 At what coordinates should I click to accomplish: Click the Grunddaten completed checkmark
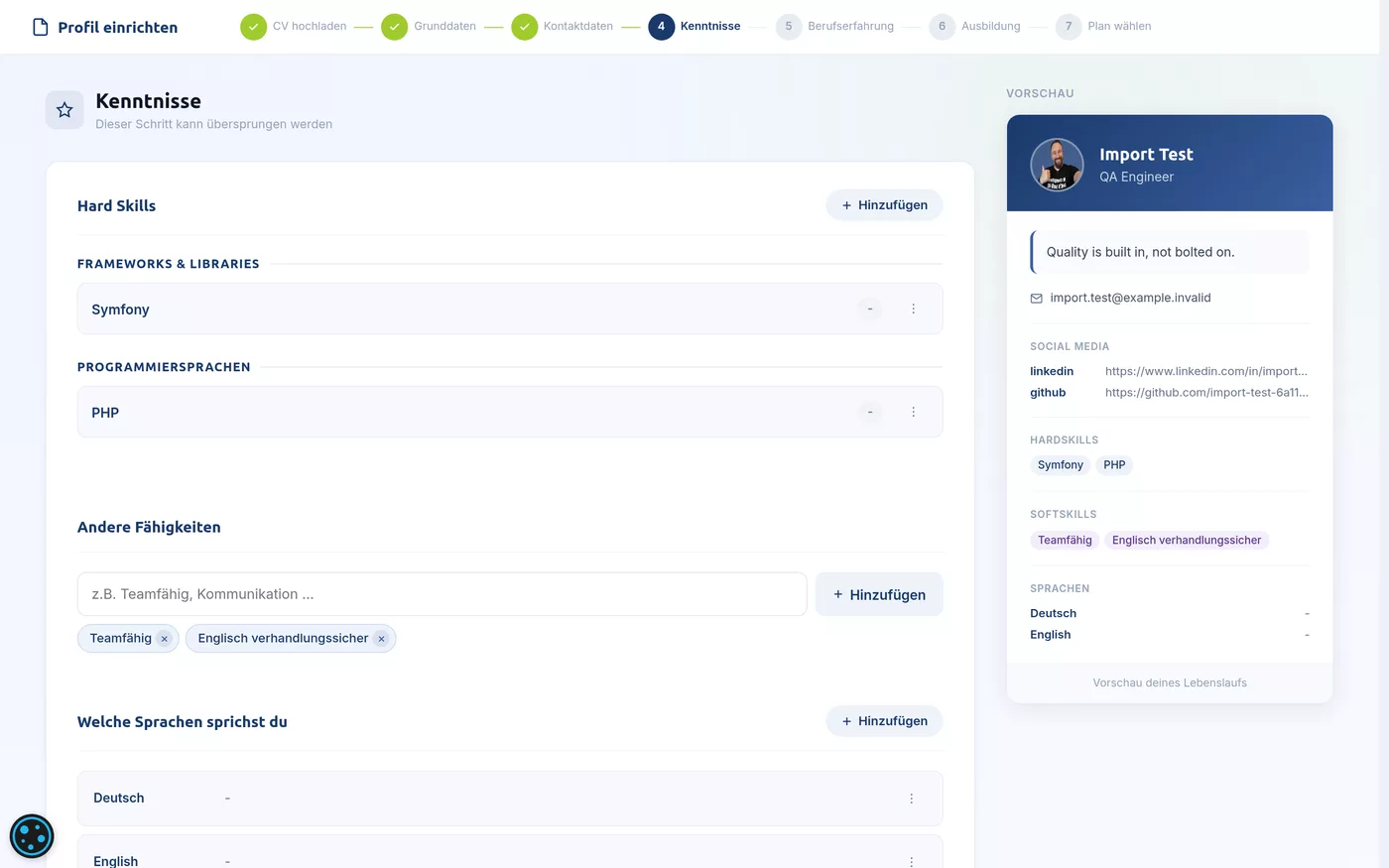tap(395, 27)
